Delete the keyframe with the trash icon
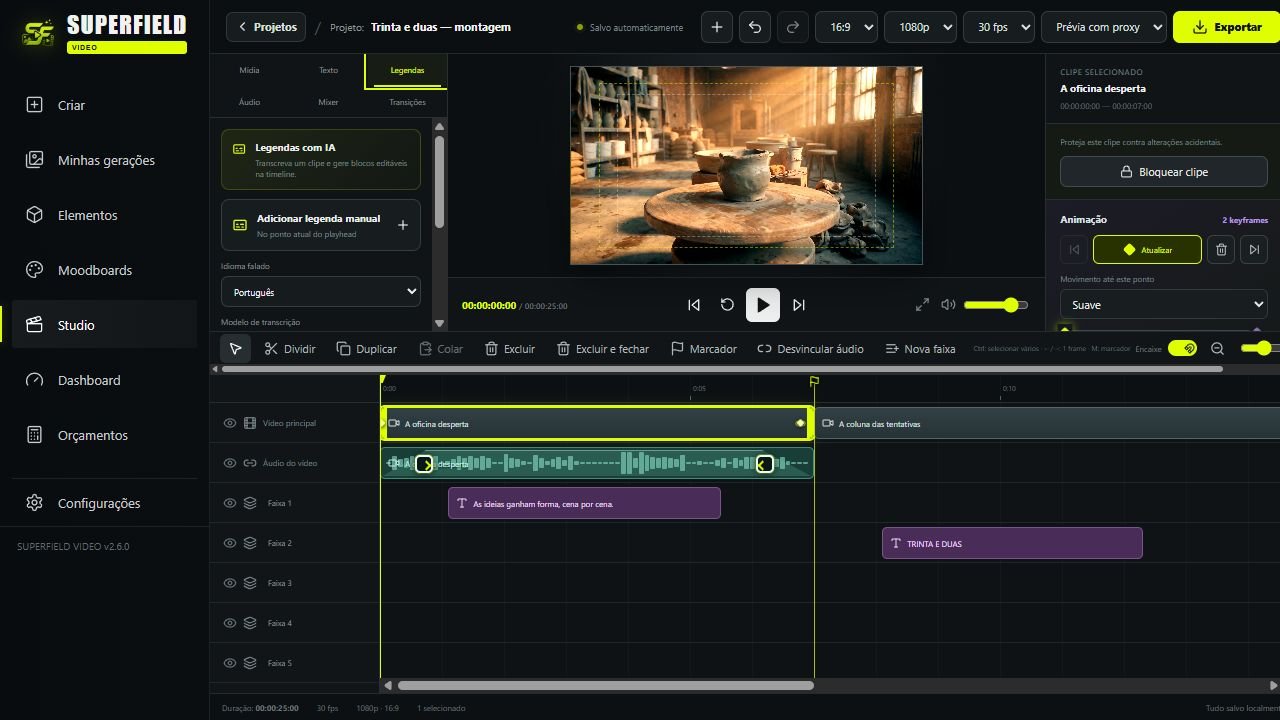 pos(1221,250)
